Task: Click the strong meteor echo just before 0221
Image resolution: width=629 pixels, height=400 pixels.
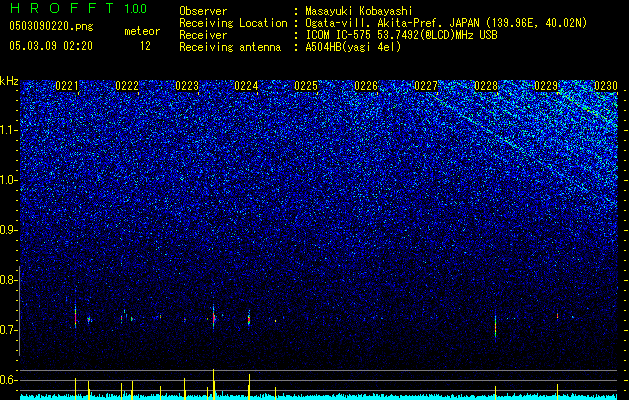Action: pyautogui.click(x=75, y=315)
